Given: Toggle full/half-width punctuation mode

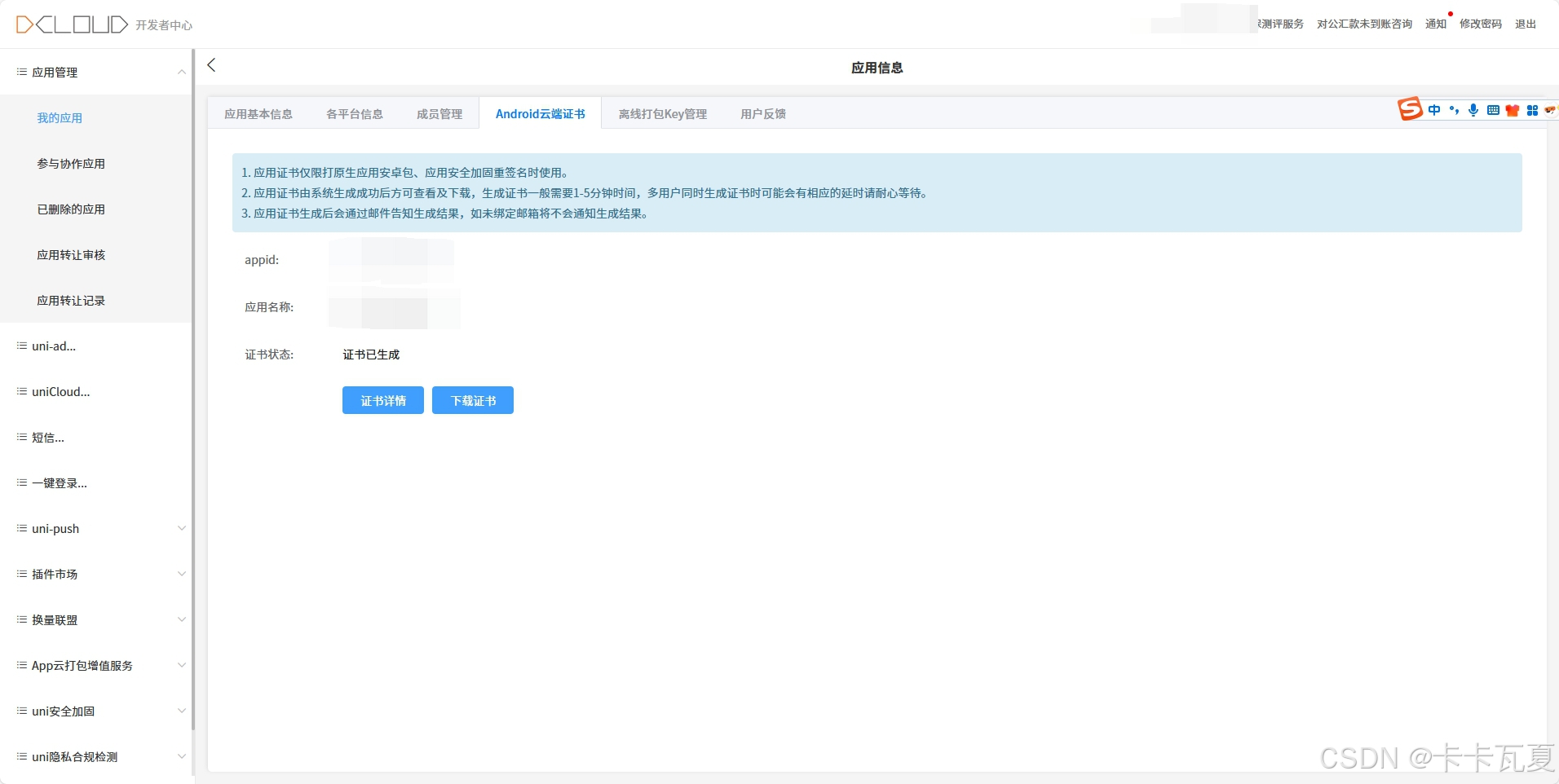Looking at the screenshot, I should [1454, 110].
